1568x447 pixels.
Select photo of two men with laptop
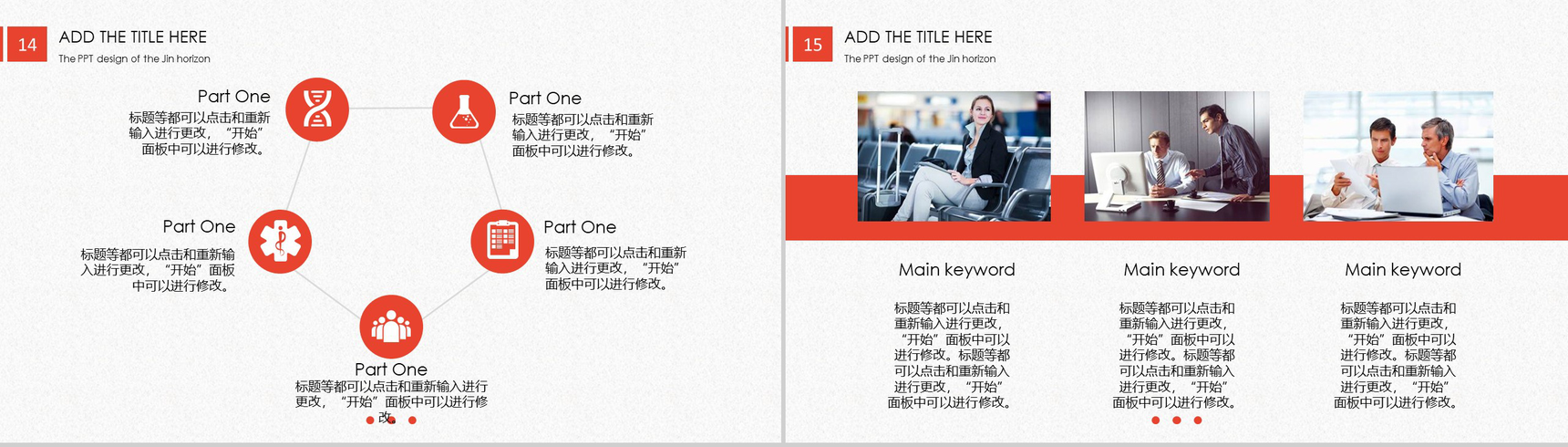pyautogui.click(x=1398, y=156)
